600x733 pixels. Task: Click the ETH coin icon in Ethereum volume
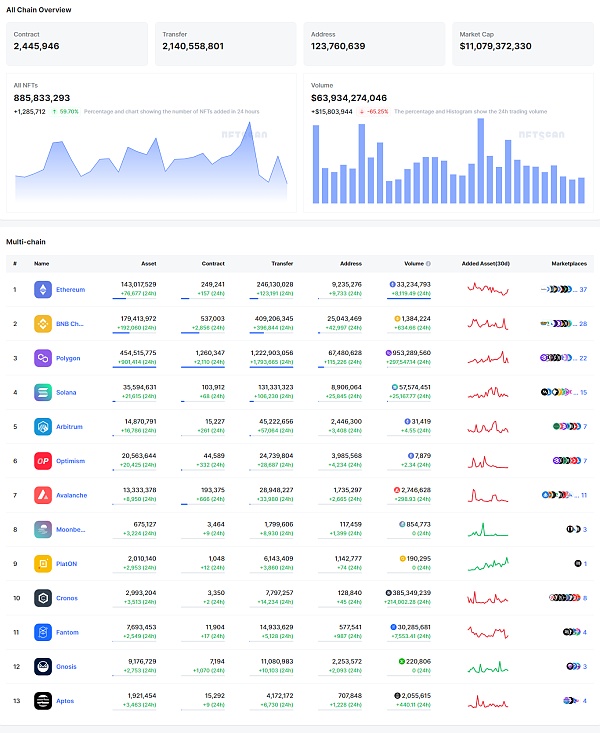[x=392, y=284]
